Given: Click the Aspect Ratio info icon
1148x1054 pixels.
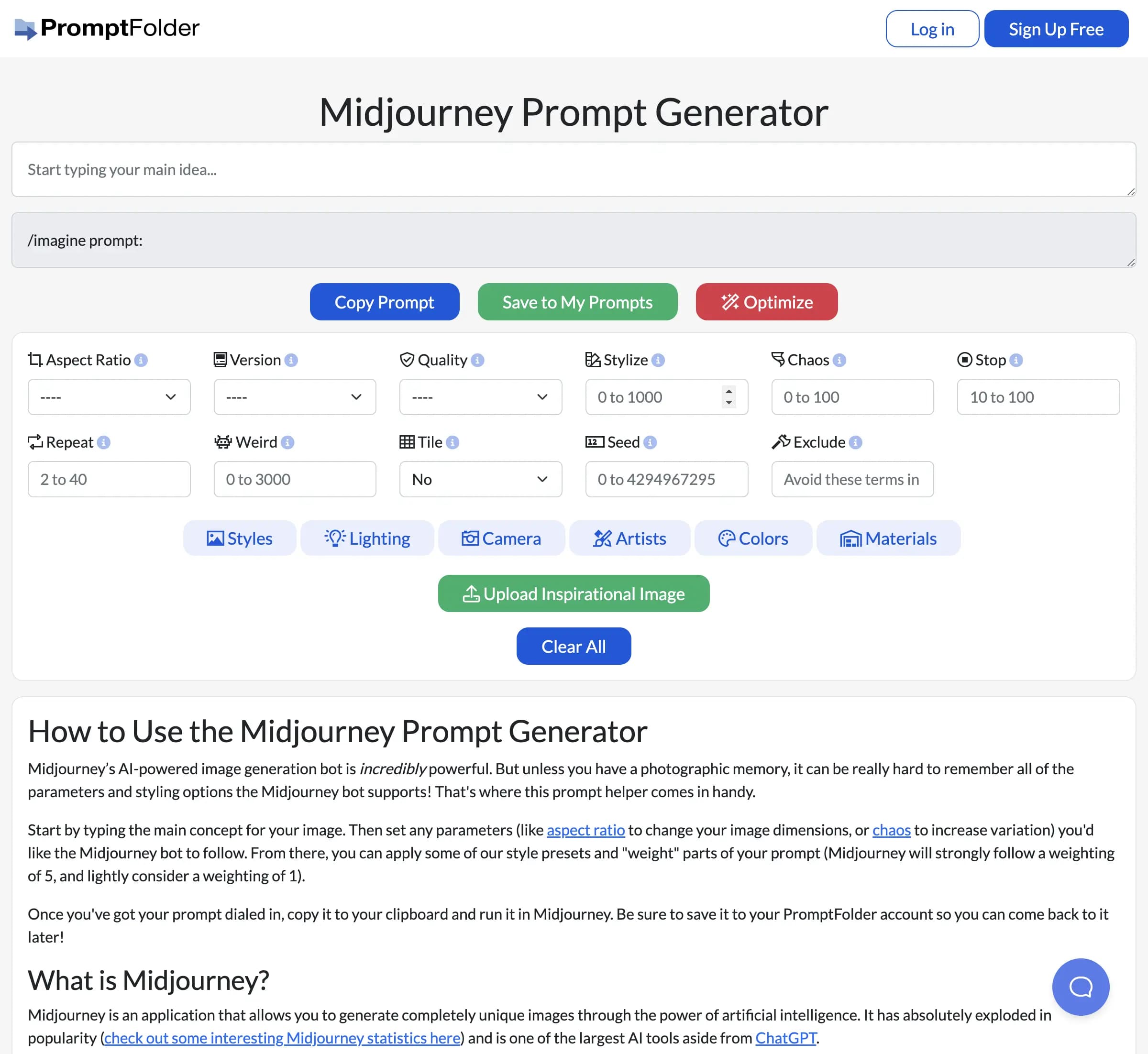Looking at the screenshot, I should click(141, 361).
